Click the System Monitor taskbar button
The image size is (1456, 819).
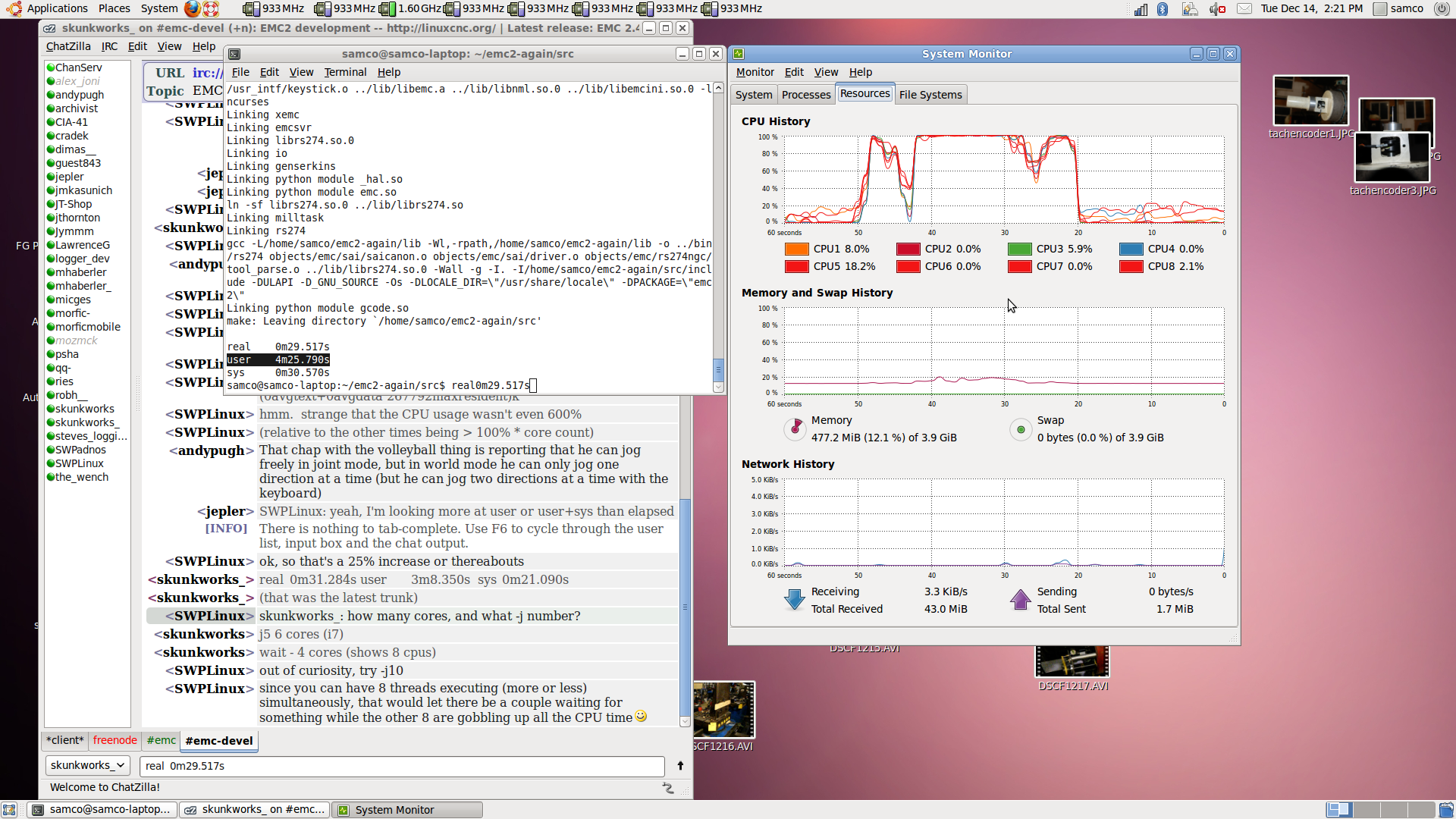click(x=408, y=810)
